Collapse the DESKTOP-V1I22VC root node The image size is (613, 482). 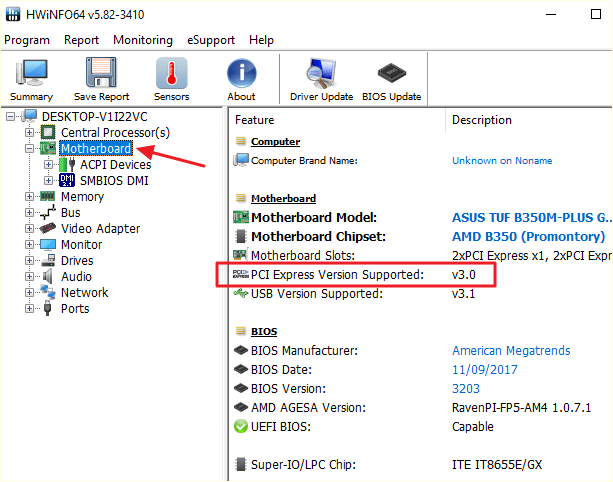pos(11,116)
